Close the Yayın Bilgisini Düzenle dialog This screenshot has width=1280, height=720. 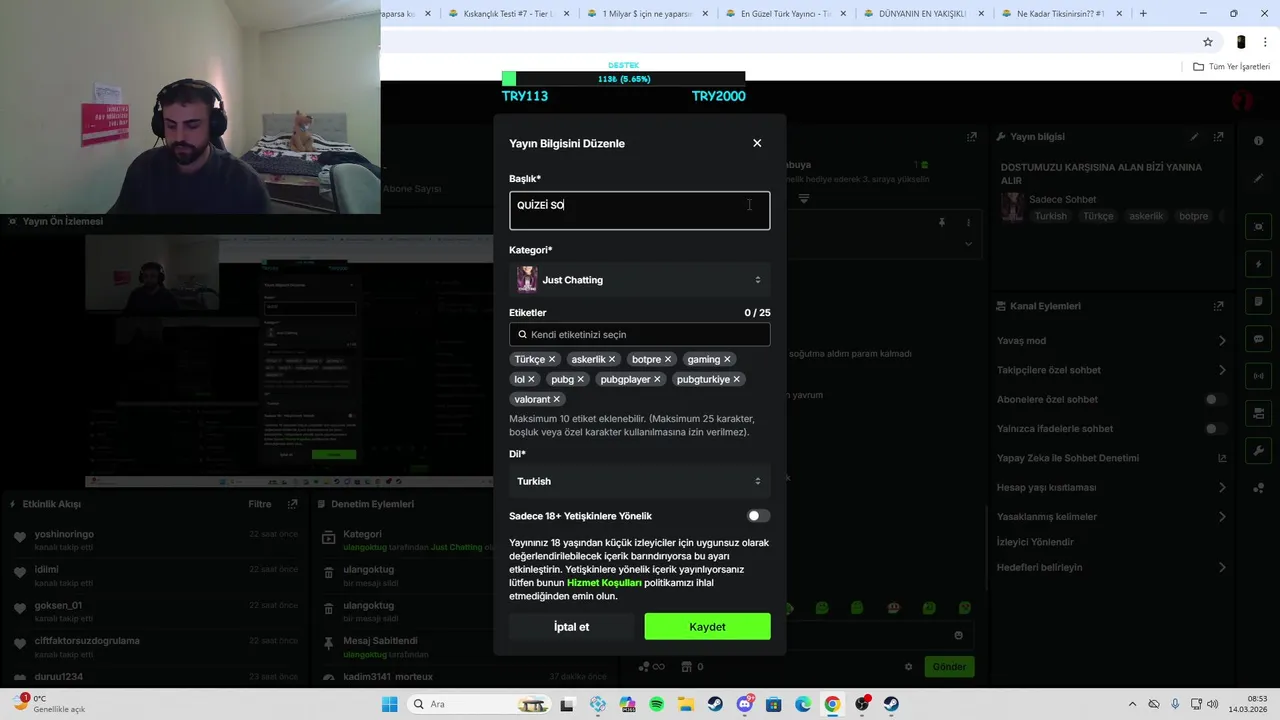(x=757, y=143)
